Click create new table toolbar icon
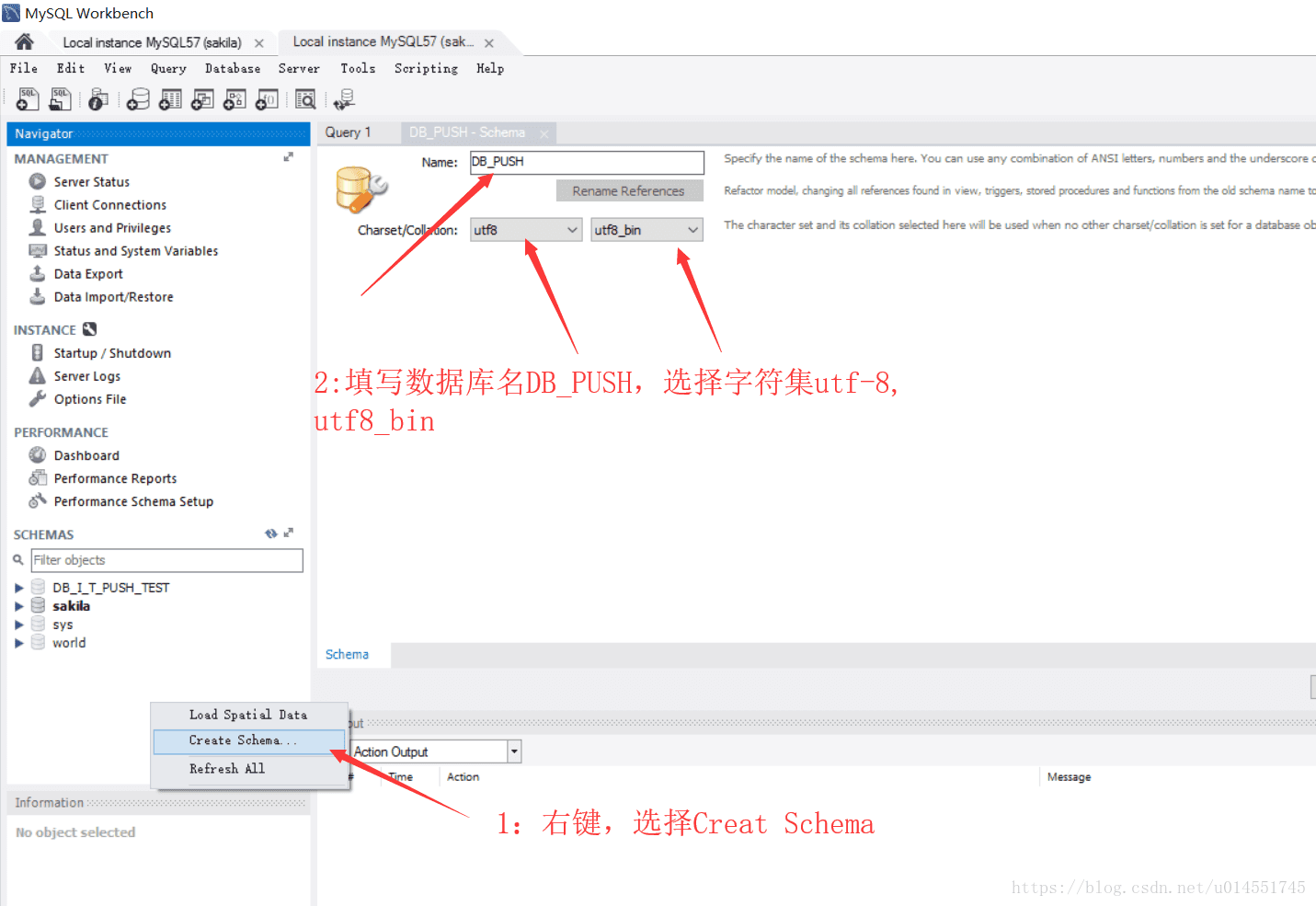 click(x=170, y=99)
